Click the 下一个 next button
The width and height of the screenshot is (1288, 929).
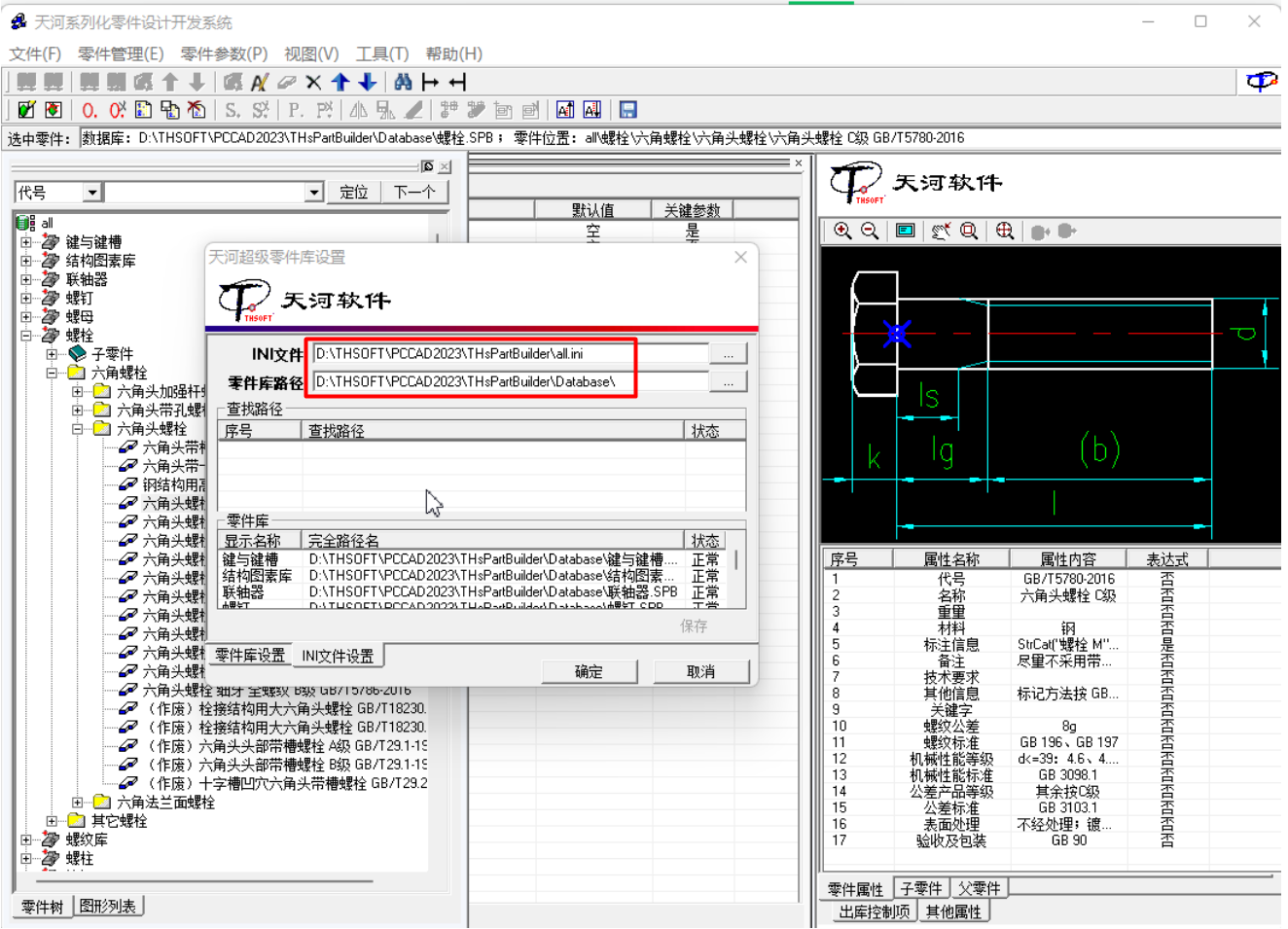pyautogui.click(x=414, y=193)
